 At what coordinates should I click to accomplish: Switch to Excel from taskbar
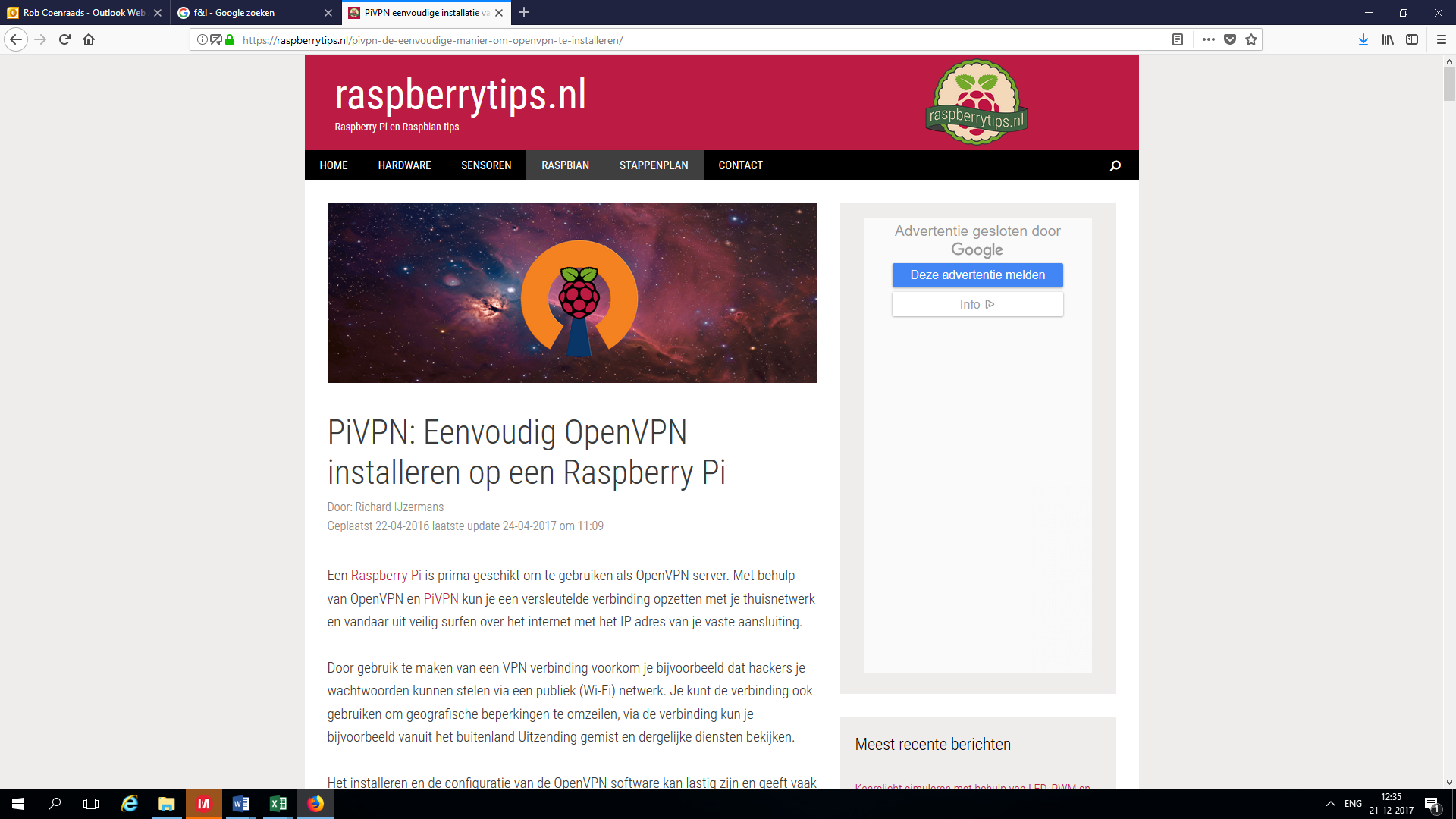click(x=278, y=804)
